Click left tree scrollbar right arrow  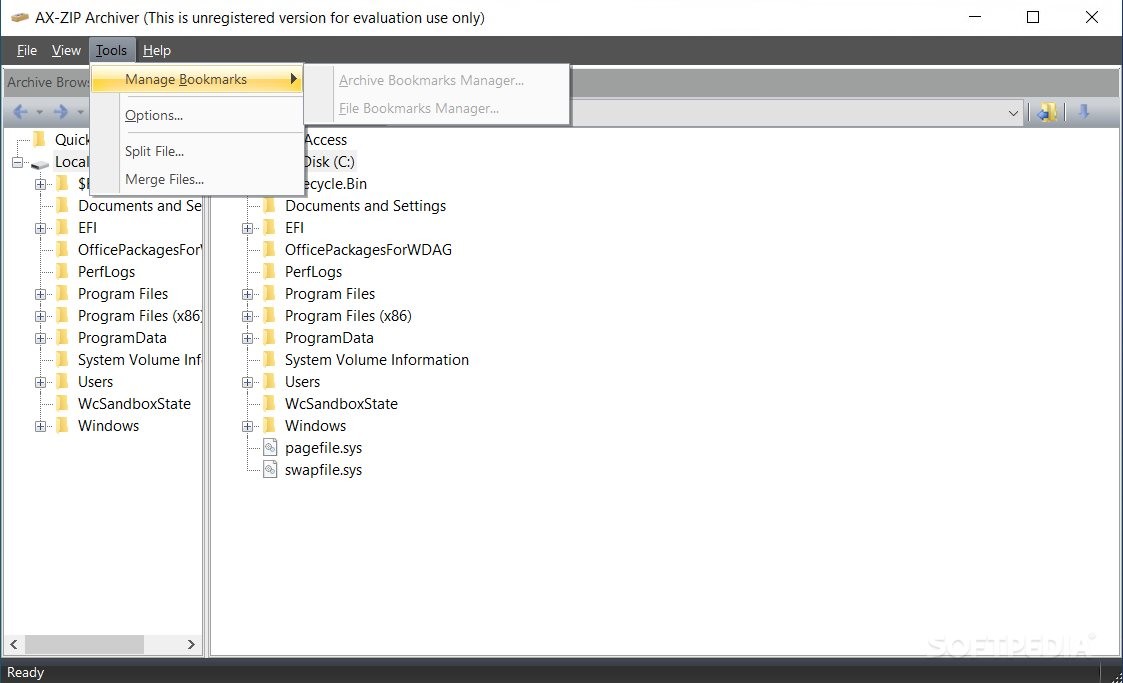[x=191, y=644]
